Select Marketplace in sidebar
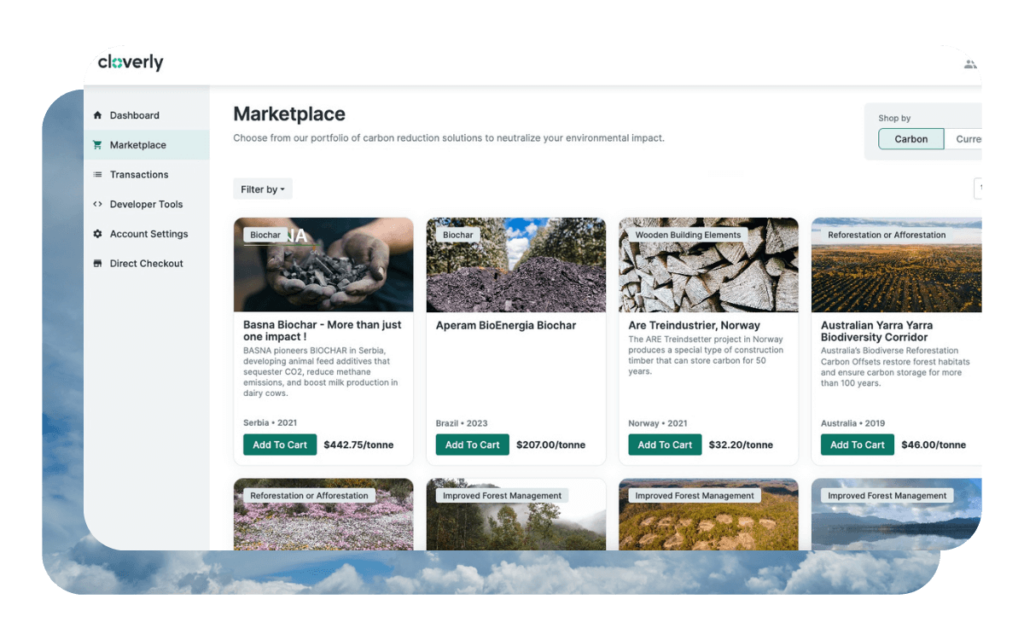This screenshot has height=640, width=1024. tap(146, 145)
